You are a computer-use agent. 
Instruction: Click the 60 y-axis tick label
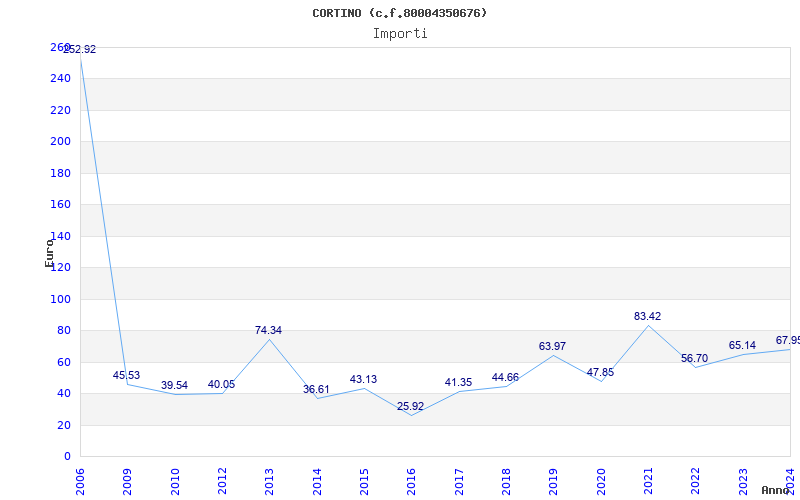(x=64, y=362)
